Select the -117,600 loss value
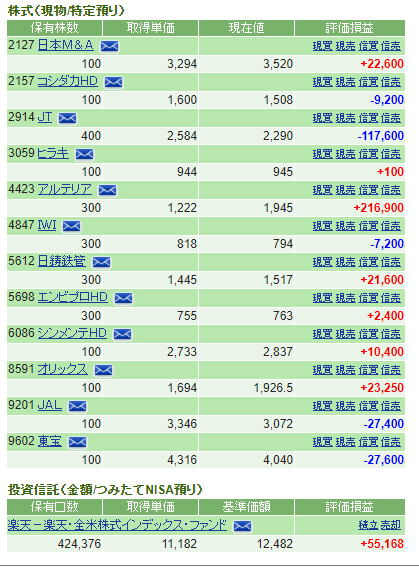The width and height of the screenshot is (419, 567). (x=381, y=136)
